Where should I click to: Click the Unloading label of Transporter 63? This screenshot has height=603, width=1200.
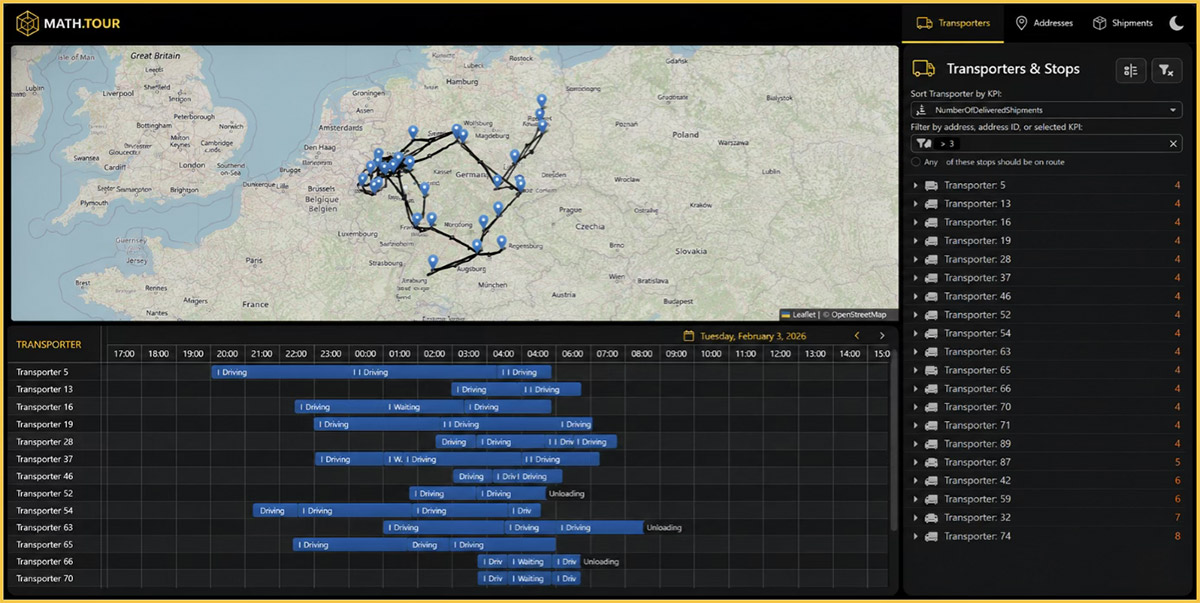click(x=664, y=528)
